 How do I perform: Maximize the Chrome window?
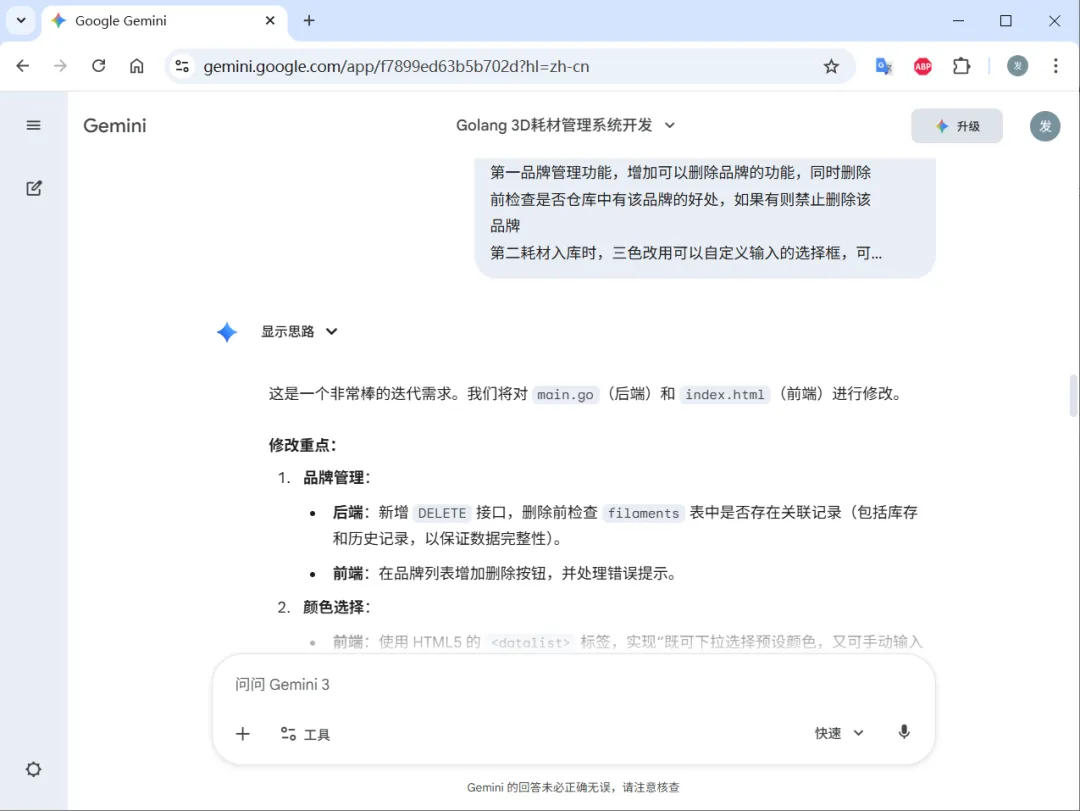[1006, 21]
